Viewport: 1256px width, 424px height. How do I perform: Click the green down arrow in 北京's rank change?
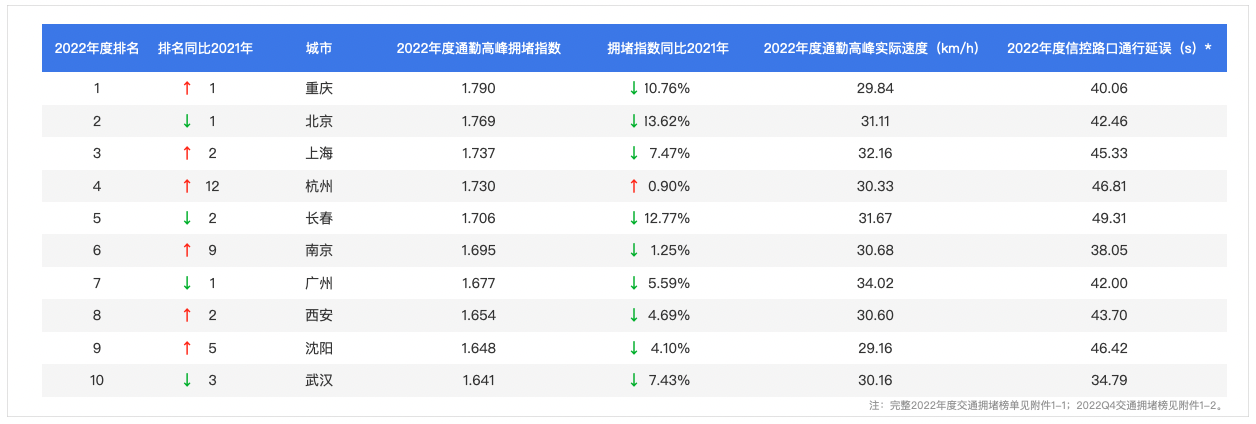click(x=187, y=121)
